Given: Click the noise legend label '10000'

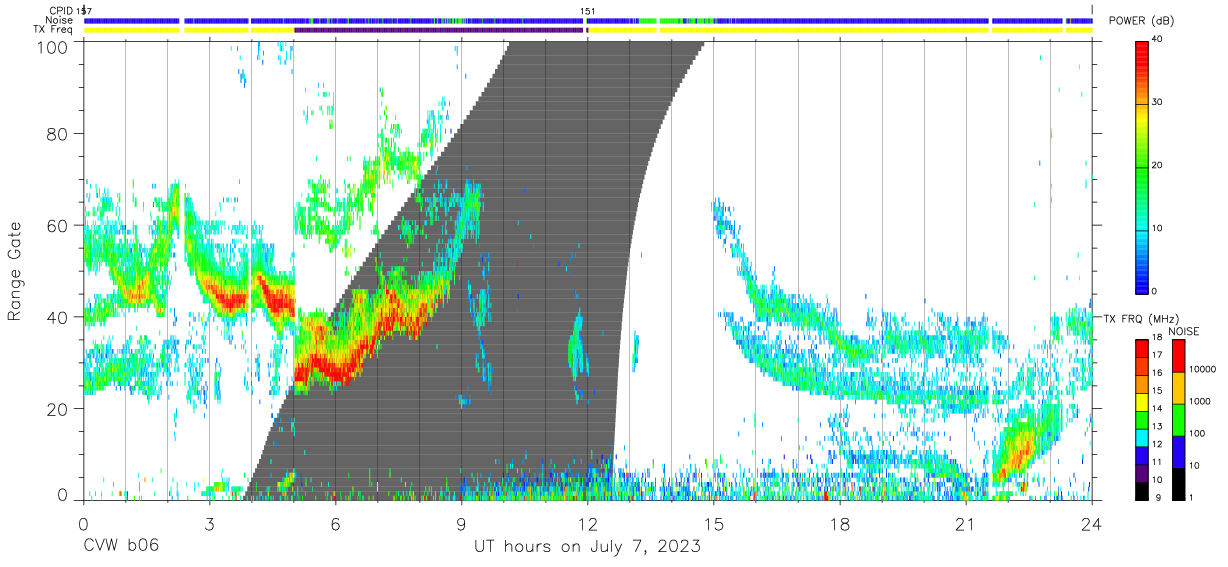Looking at the screenshot, I should click(x=1202, y=371).
